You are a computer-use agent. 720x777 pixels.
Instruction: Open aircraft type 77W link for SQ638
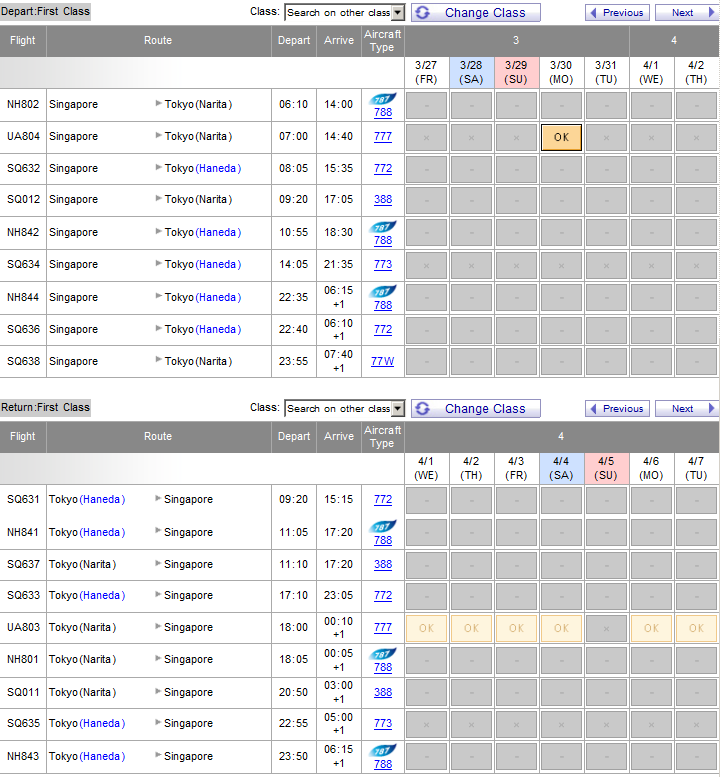click(383, 361)
